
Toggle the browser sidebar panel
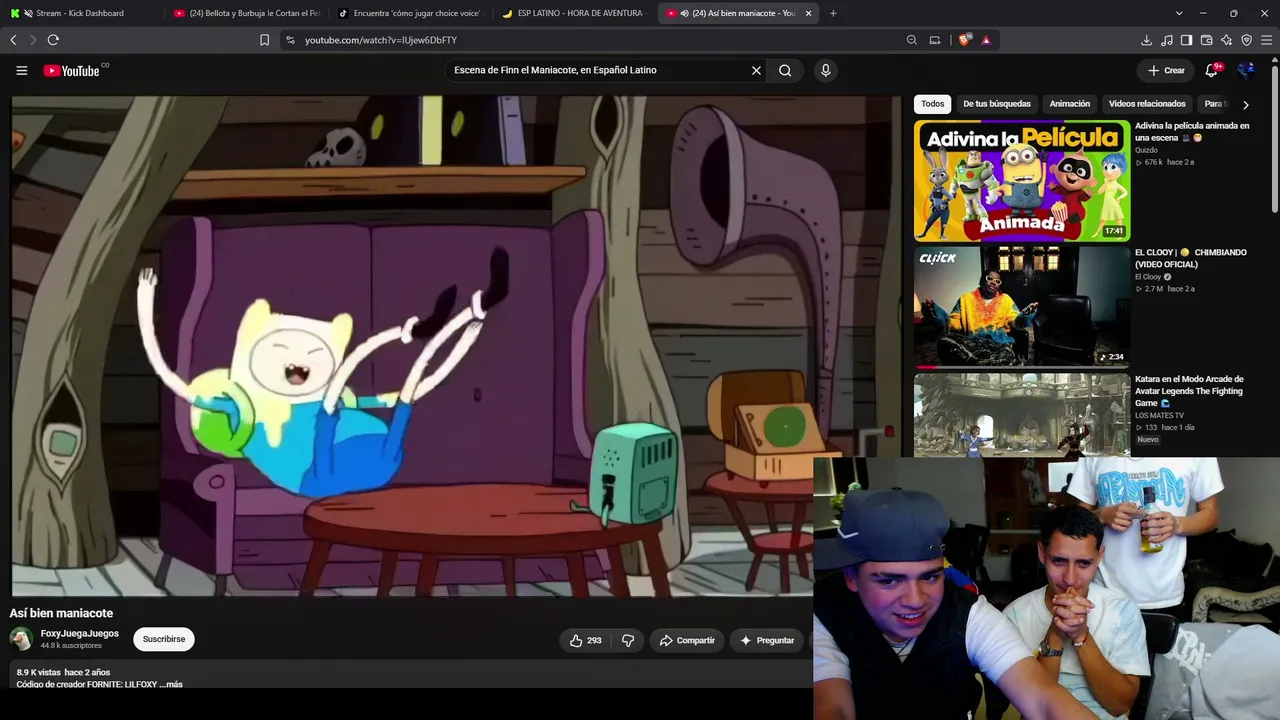(x=1186, y=40)
